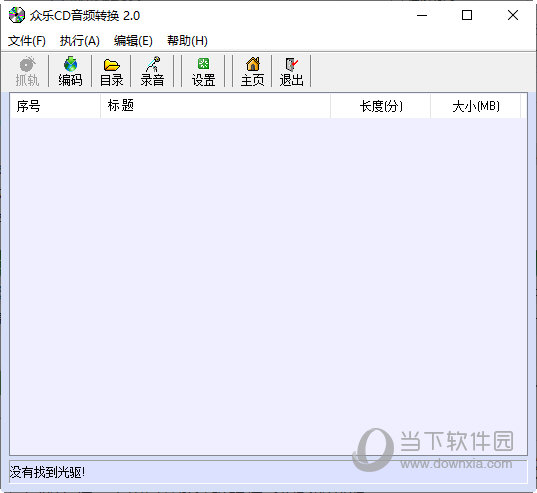Go to the 主页 home page icon

click(252, 71)
